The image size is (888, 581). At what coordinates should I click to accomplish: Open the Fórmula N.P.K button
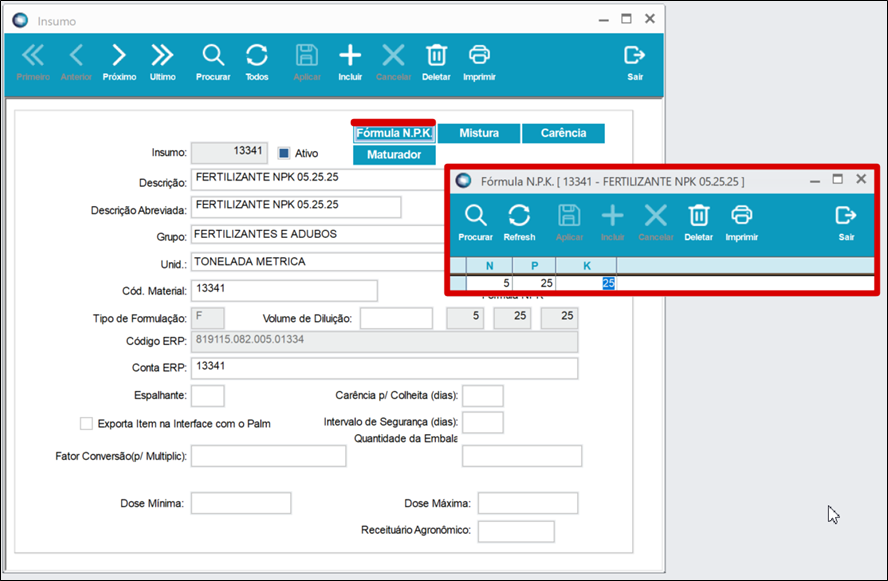pos(394,133)
